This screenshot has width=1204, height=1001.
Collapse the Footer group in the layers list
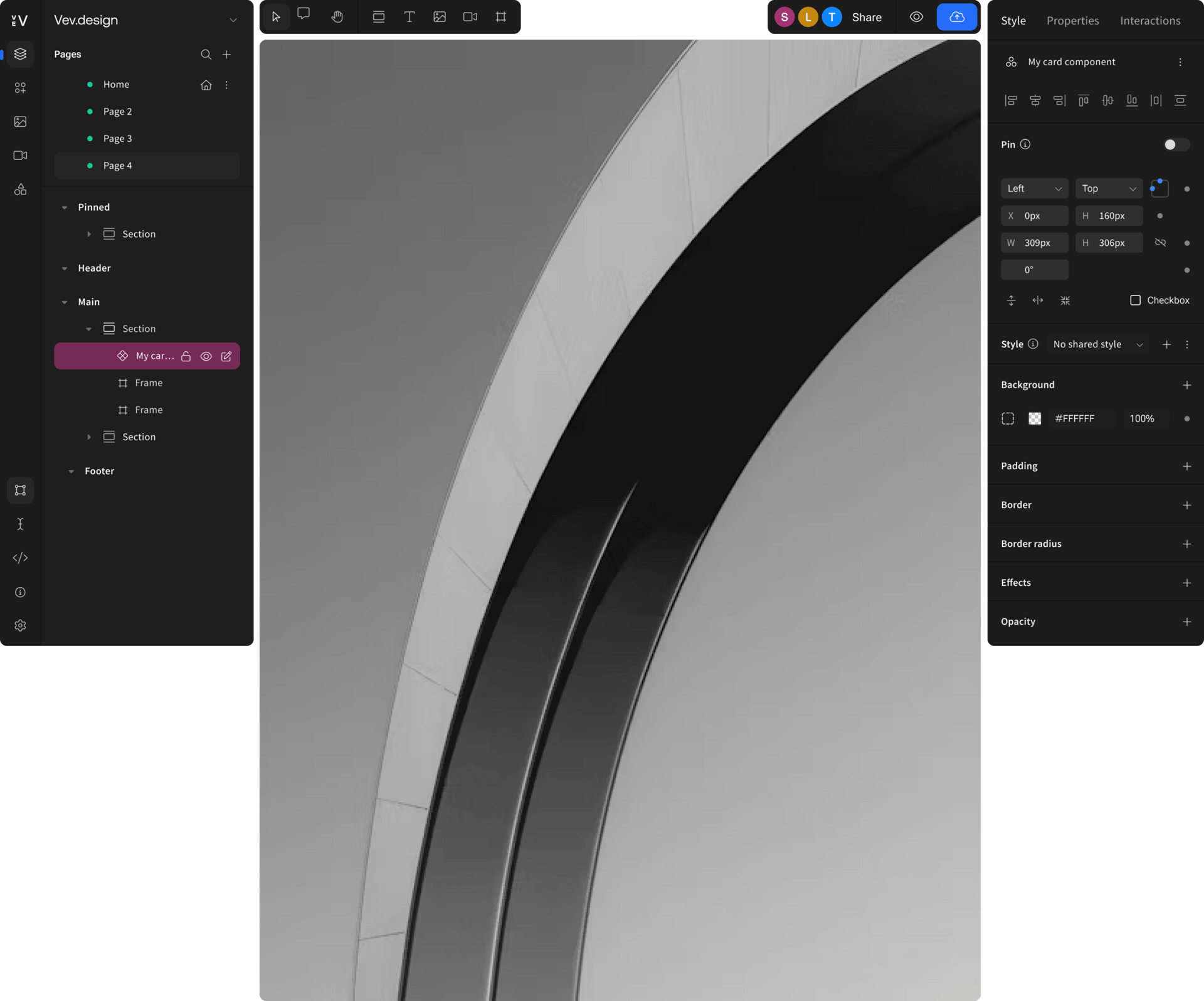71,470
